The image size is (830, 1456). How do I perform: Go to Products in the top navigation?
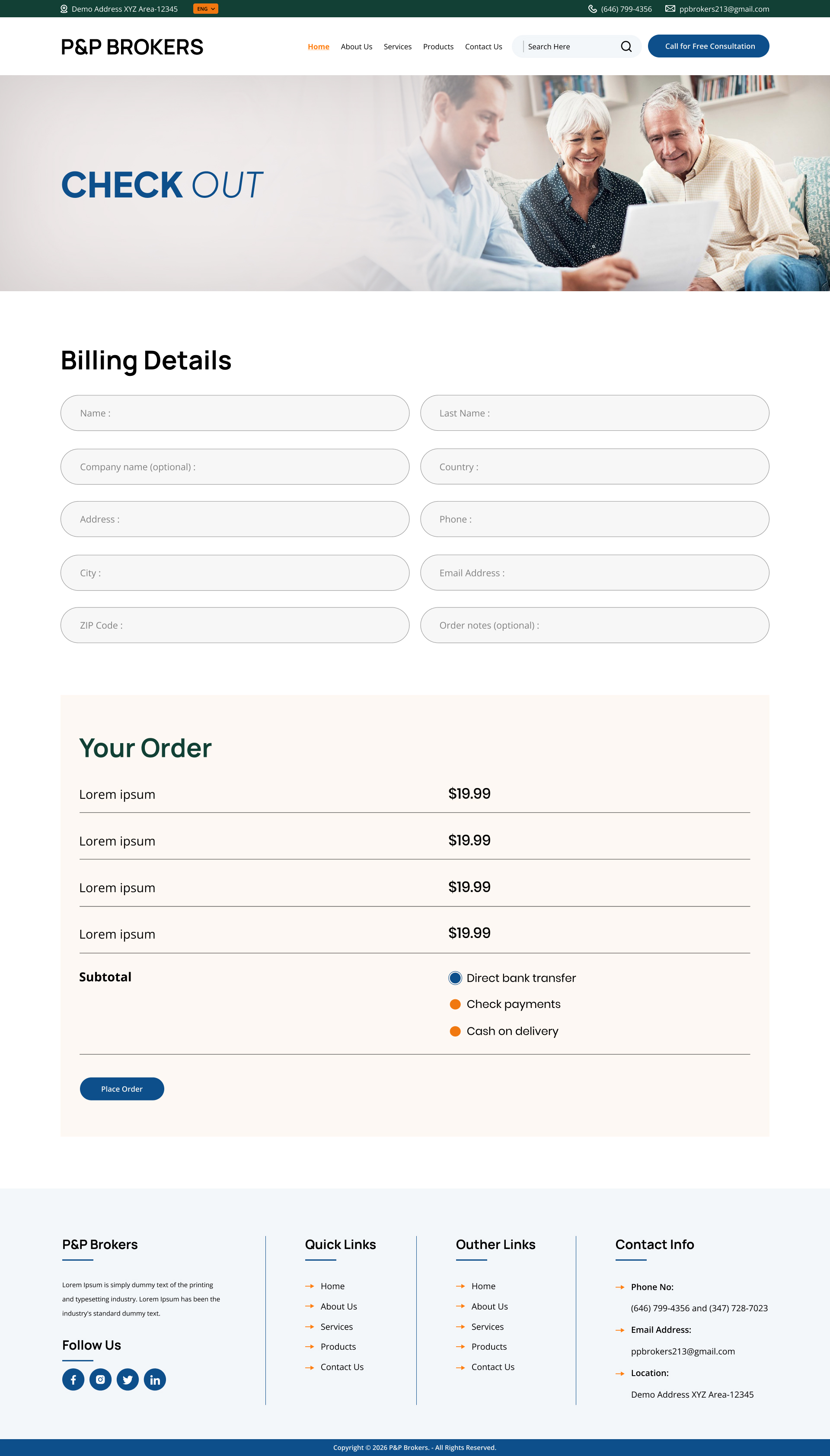[x=438, y=47]
